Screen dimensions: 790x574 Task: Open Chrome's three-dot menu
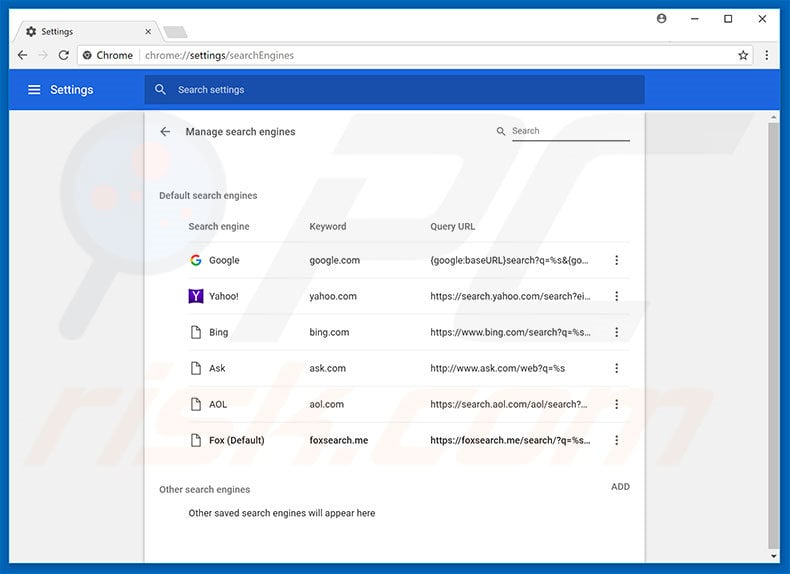click(x=766, y=55)
